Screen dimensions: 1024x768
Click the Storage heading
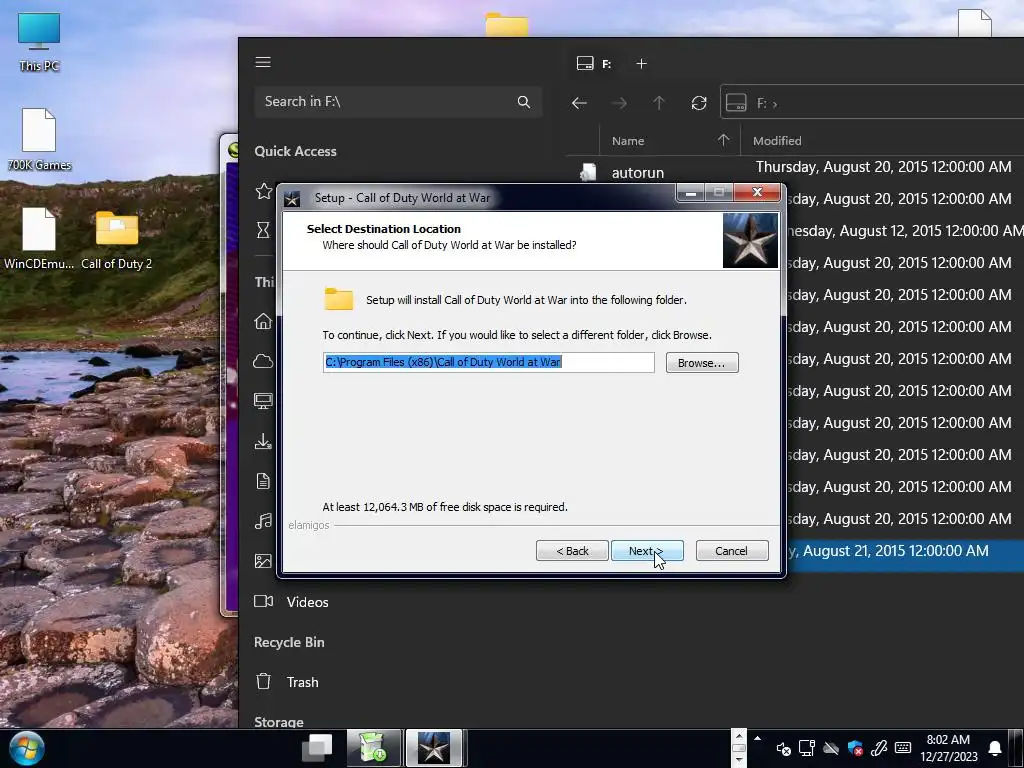tap(279, 722)
